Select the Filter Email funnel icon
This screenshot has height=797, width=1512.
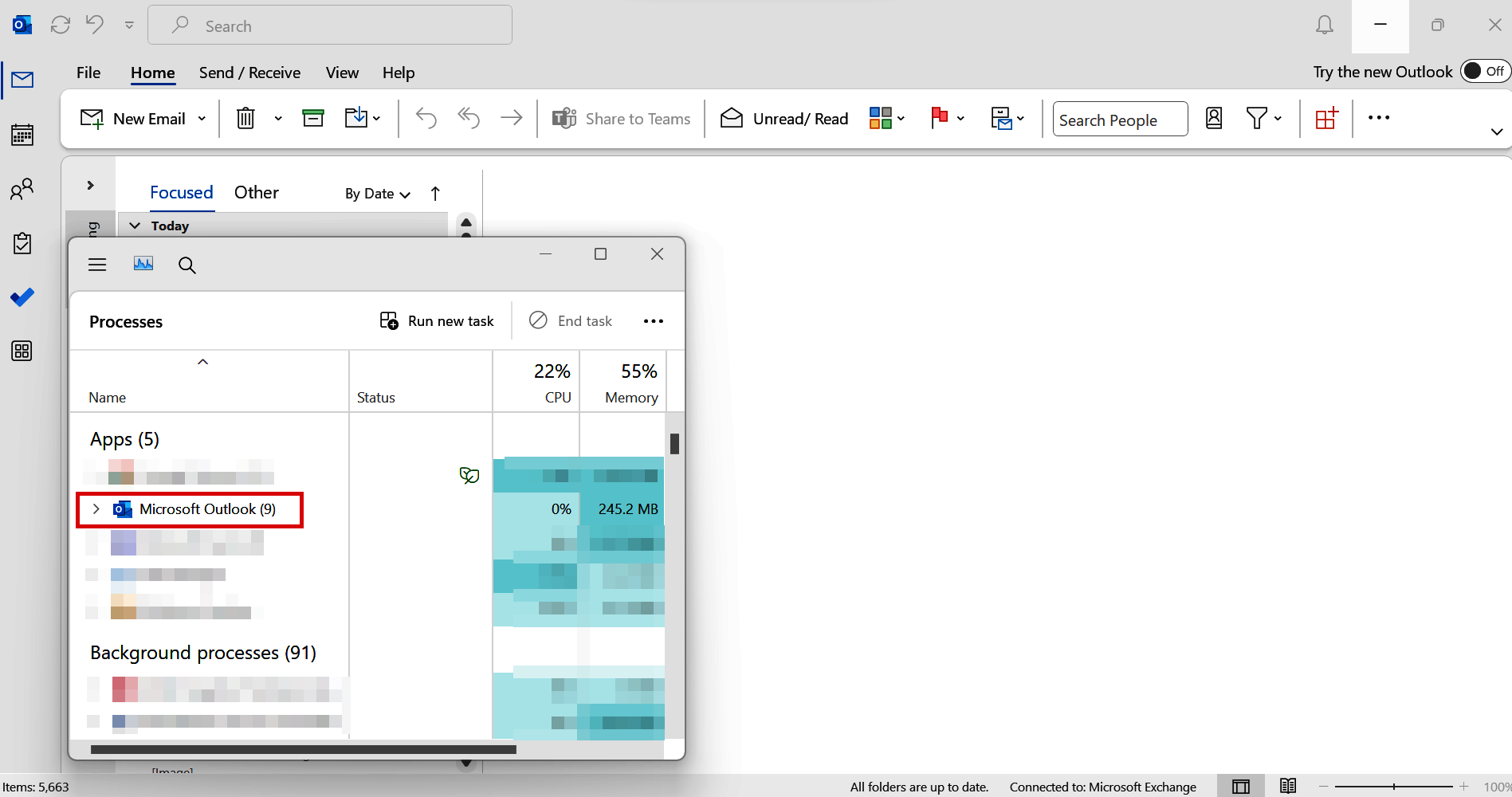pyautogui.click(x=1257, y=118)
